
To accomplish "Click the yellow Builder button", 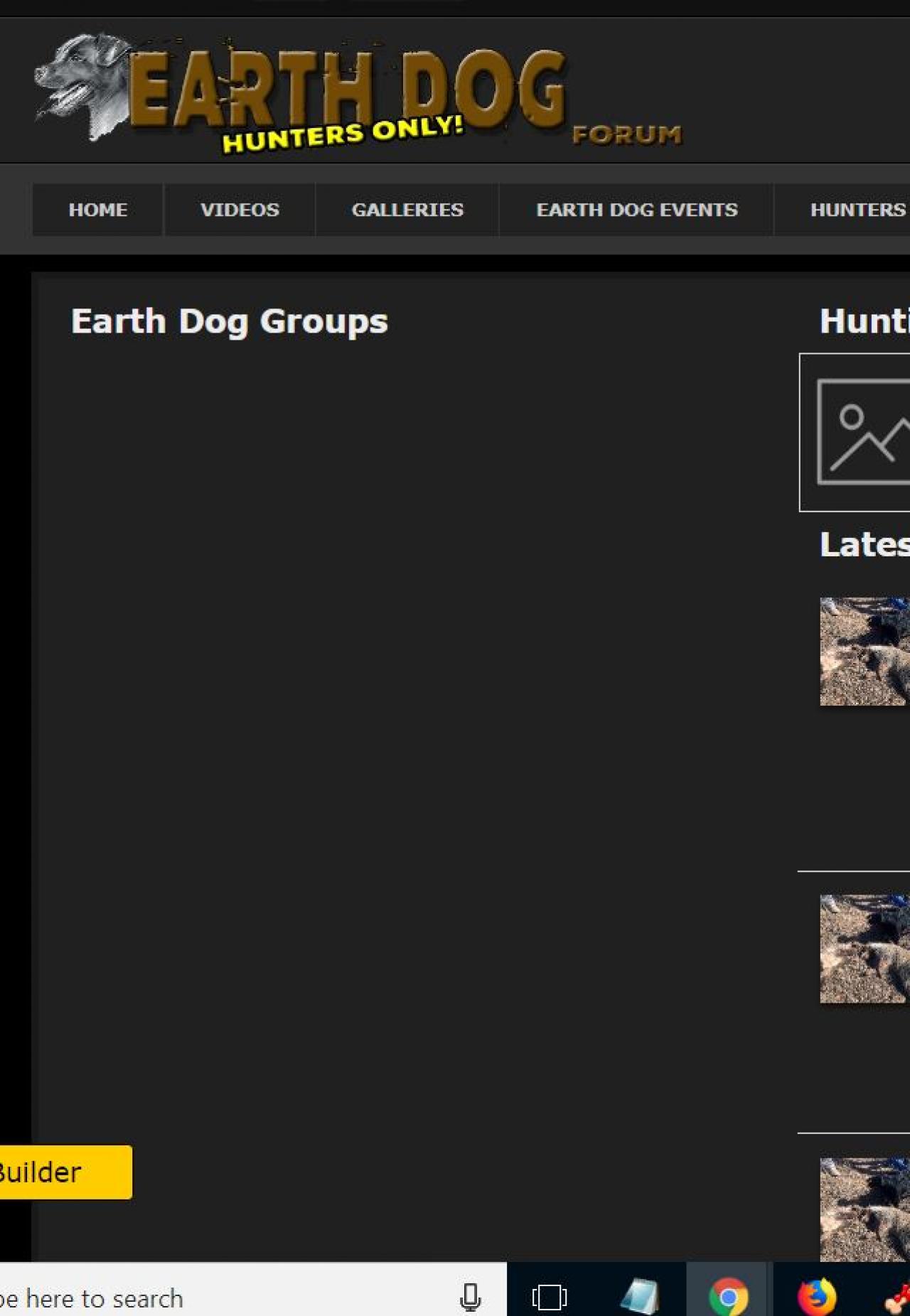I will [x=65, y=1172].
